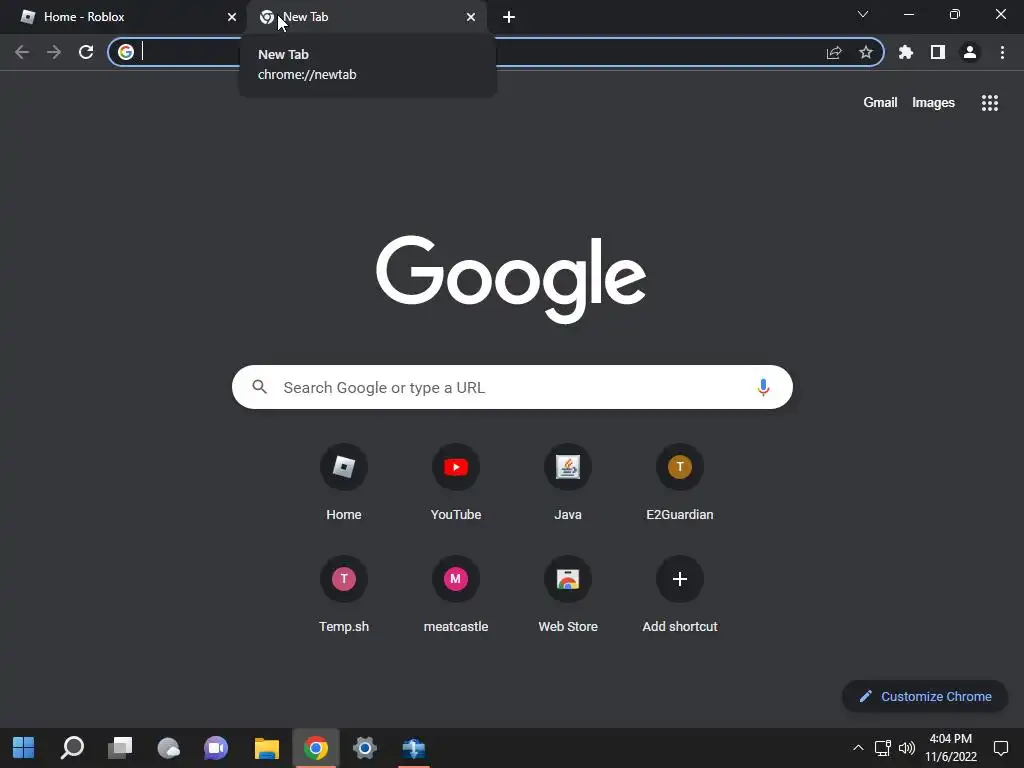This screenshot has height=768, width=1024.
Task: Open the Temp.sh shortcut
Action: 344,594
